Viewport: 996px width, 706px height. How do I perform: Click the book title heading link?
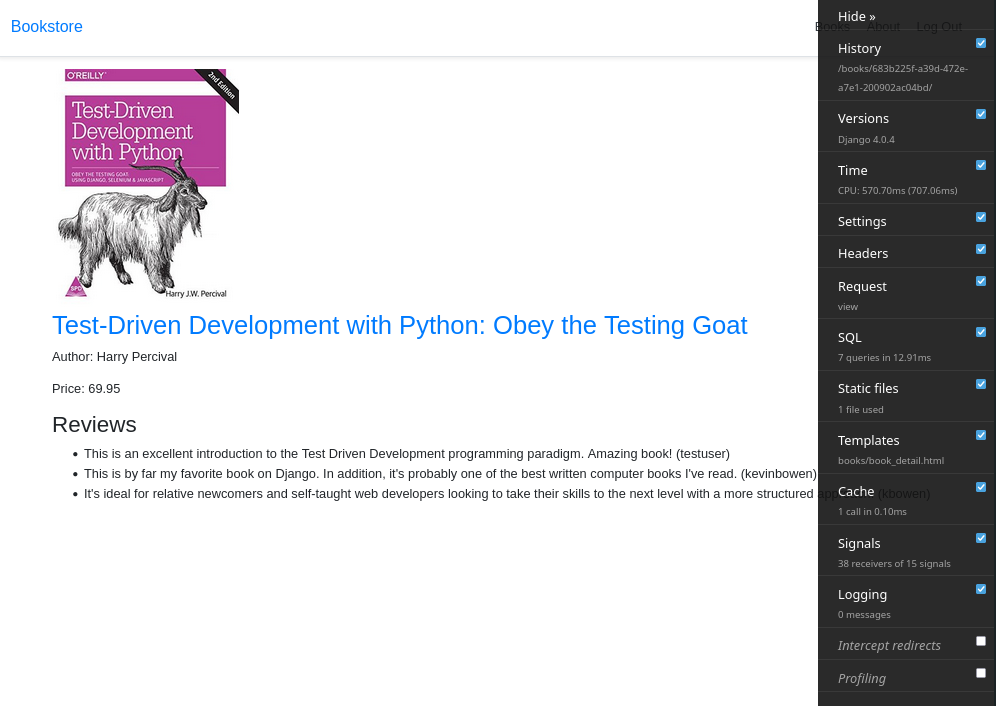point(400,325)
